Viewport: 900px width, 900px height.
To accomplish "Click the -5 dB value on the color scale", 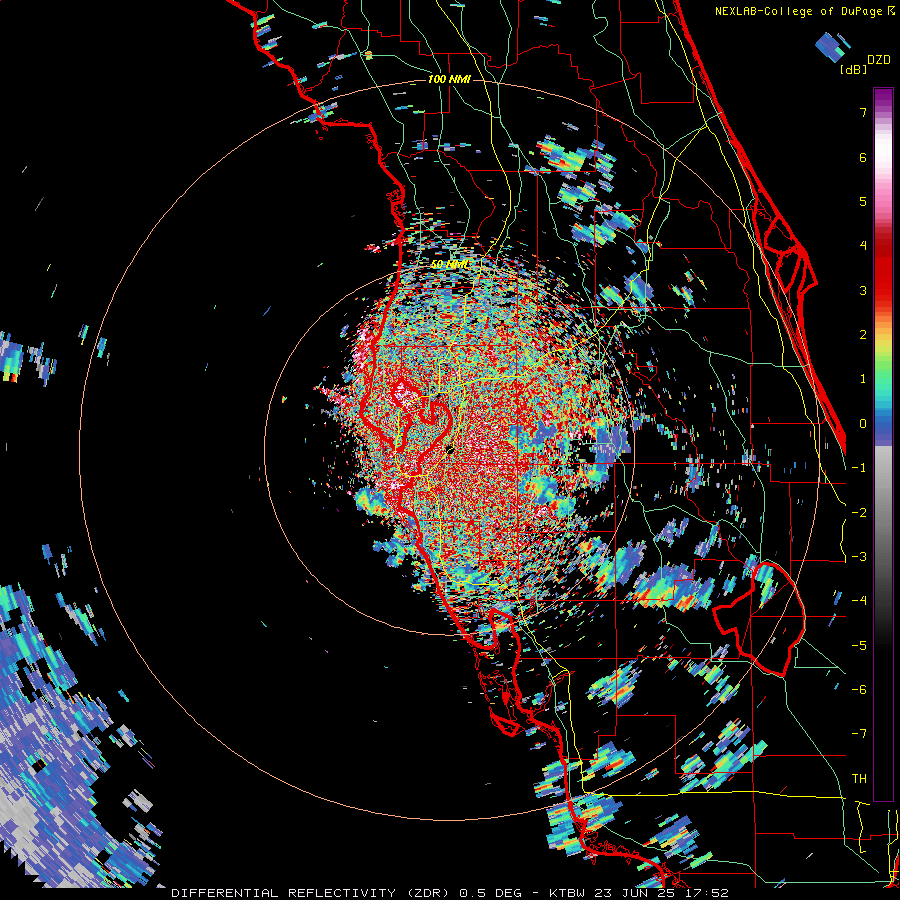I will coord(860,646).
